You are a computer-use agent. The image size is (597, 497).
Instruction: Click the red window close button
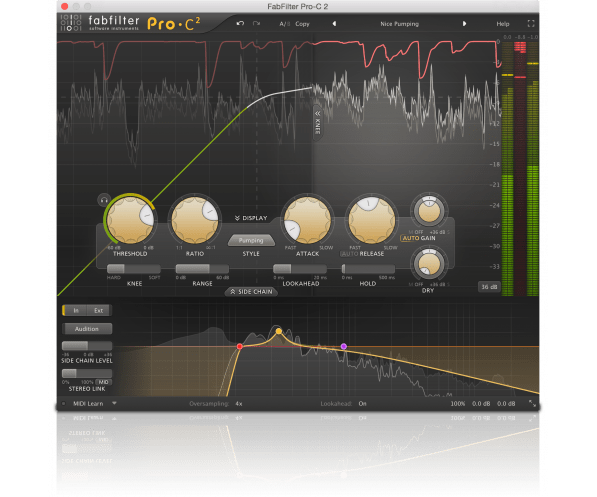(65, 6)
